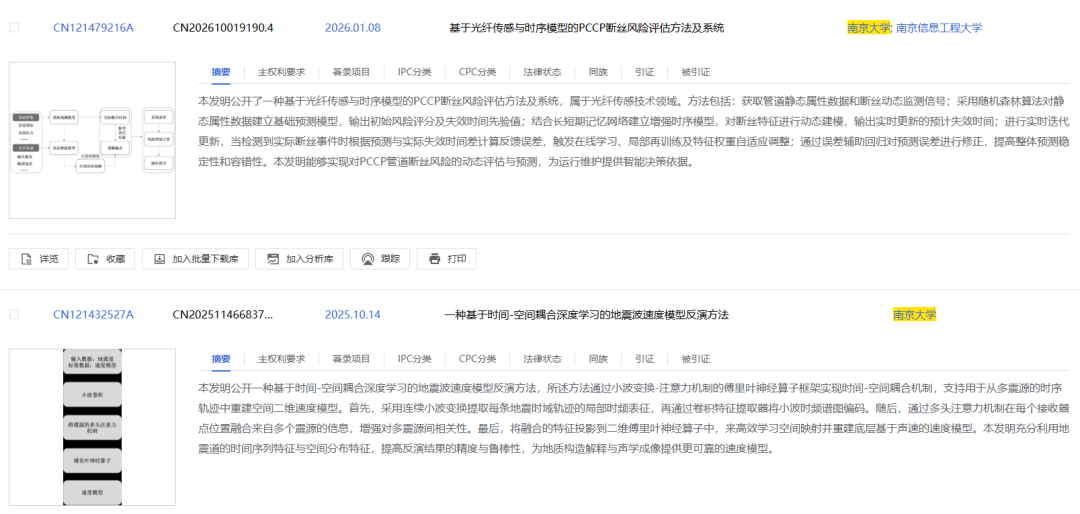Click the 加入批量下载库 download icon

[x=159, y=259]
